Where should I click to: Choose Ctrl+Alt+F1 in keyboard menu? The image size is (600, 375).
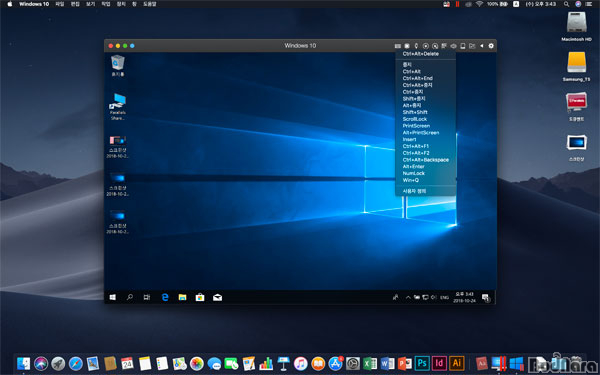tap(416, 146)
